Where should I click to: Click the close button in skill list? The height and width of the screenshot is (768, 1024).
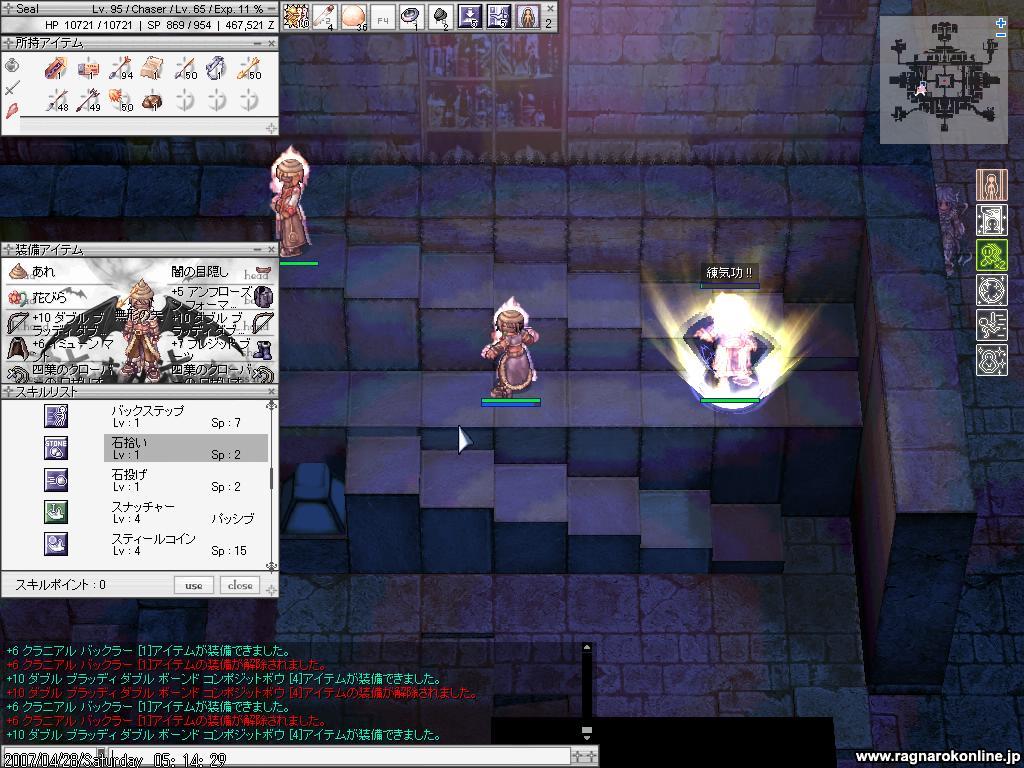click(x=240, y=585)
